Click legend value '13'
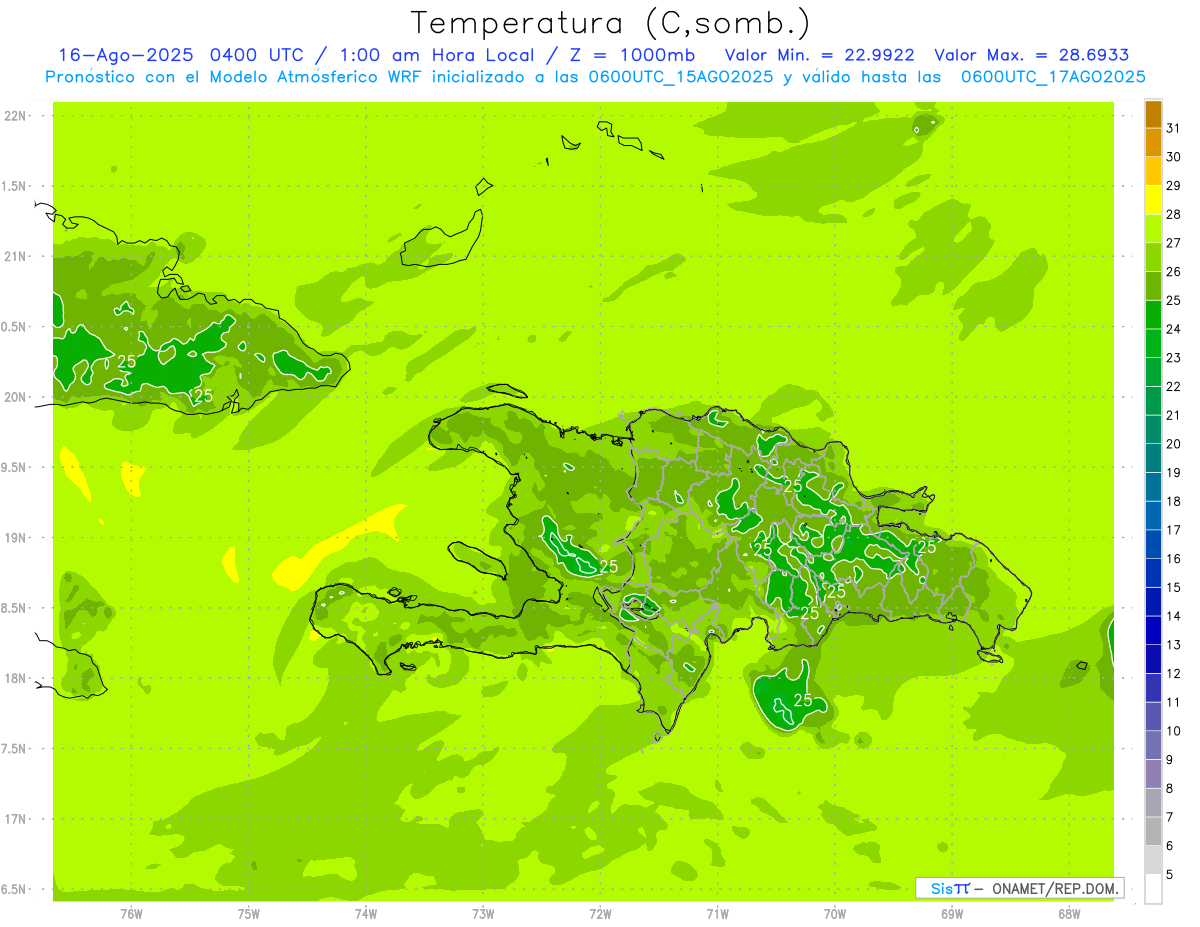Screen dimensions: 1200x927 [x=1173, y=645]
